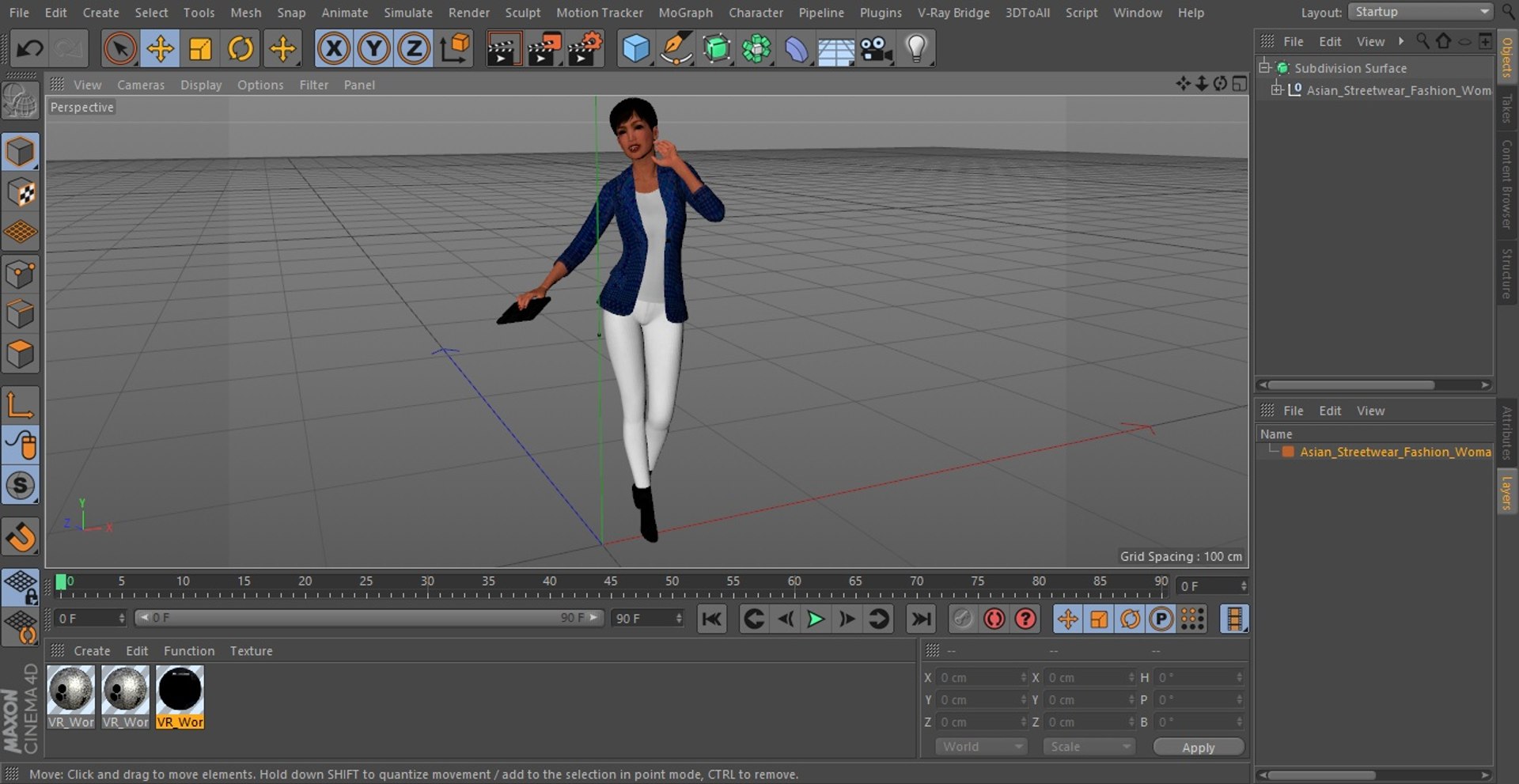Enable Axis tool in left sidebar

tap(20, 405)
